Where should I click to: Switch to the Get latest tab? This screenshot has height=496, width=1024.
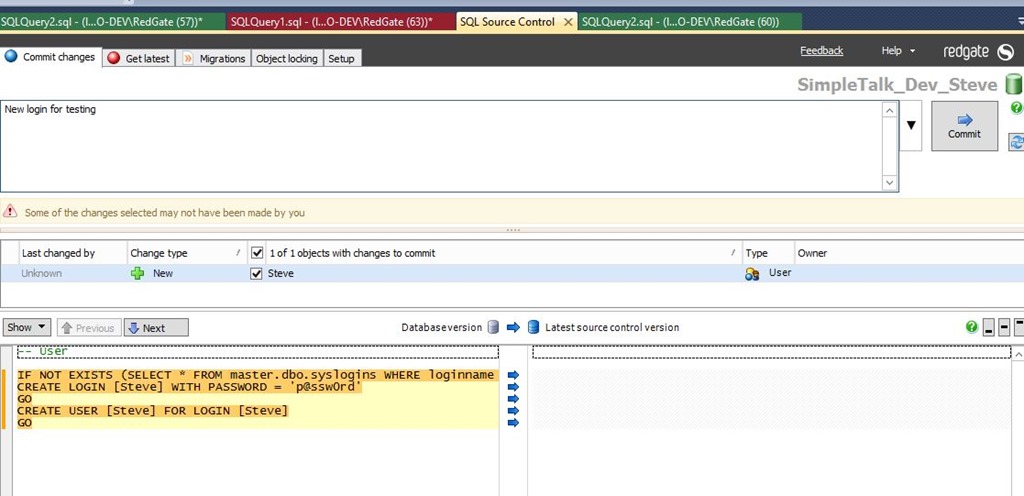[139, 58]
